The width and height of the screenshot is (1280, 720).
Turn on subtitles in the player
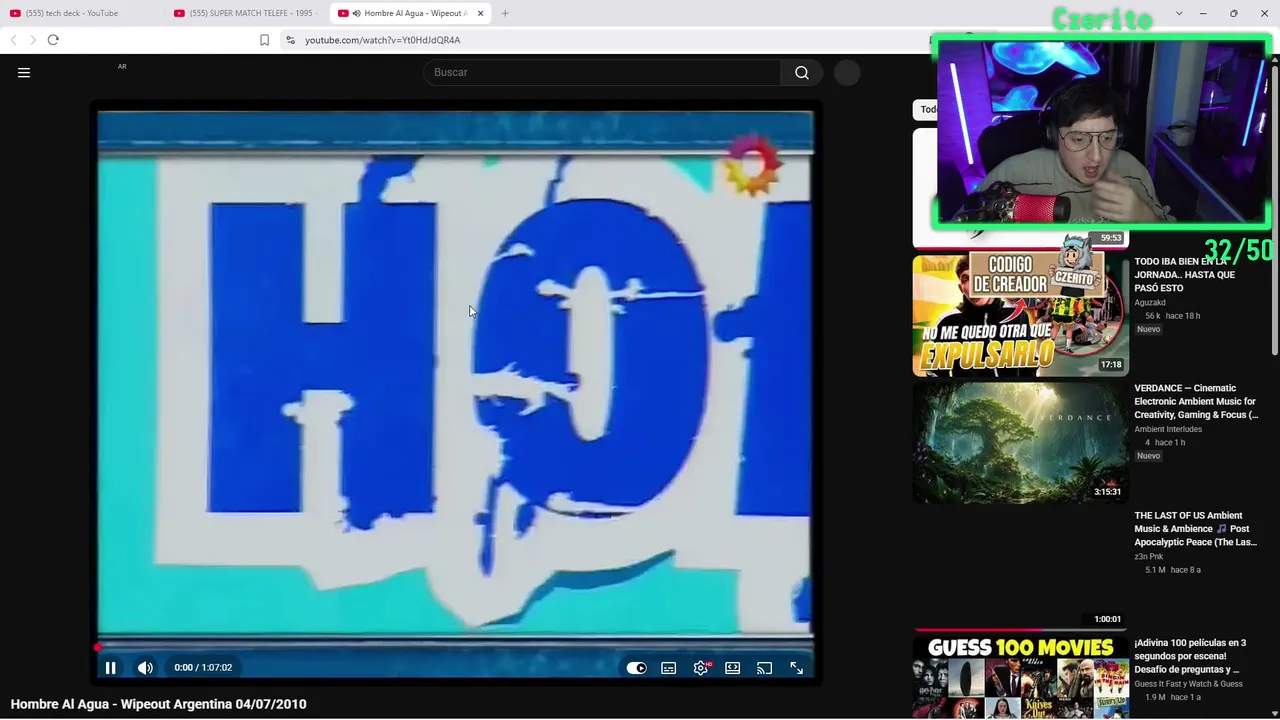(x=669, y=668)
